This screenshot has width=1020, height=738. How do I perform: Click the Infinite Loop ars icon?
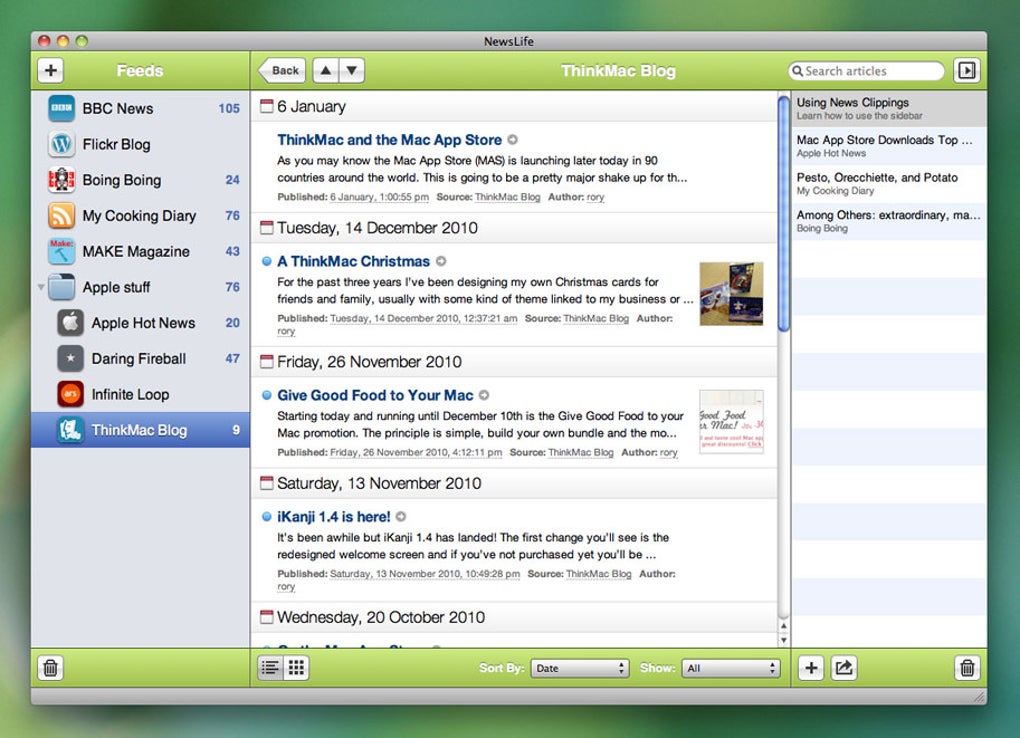pos(70,394)
